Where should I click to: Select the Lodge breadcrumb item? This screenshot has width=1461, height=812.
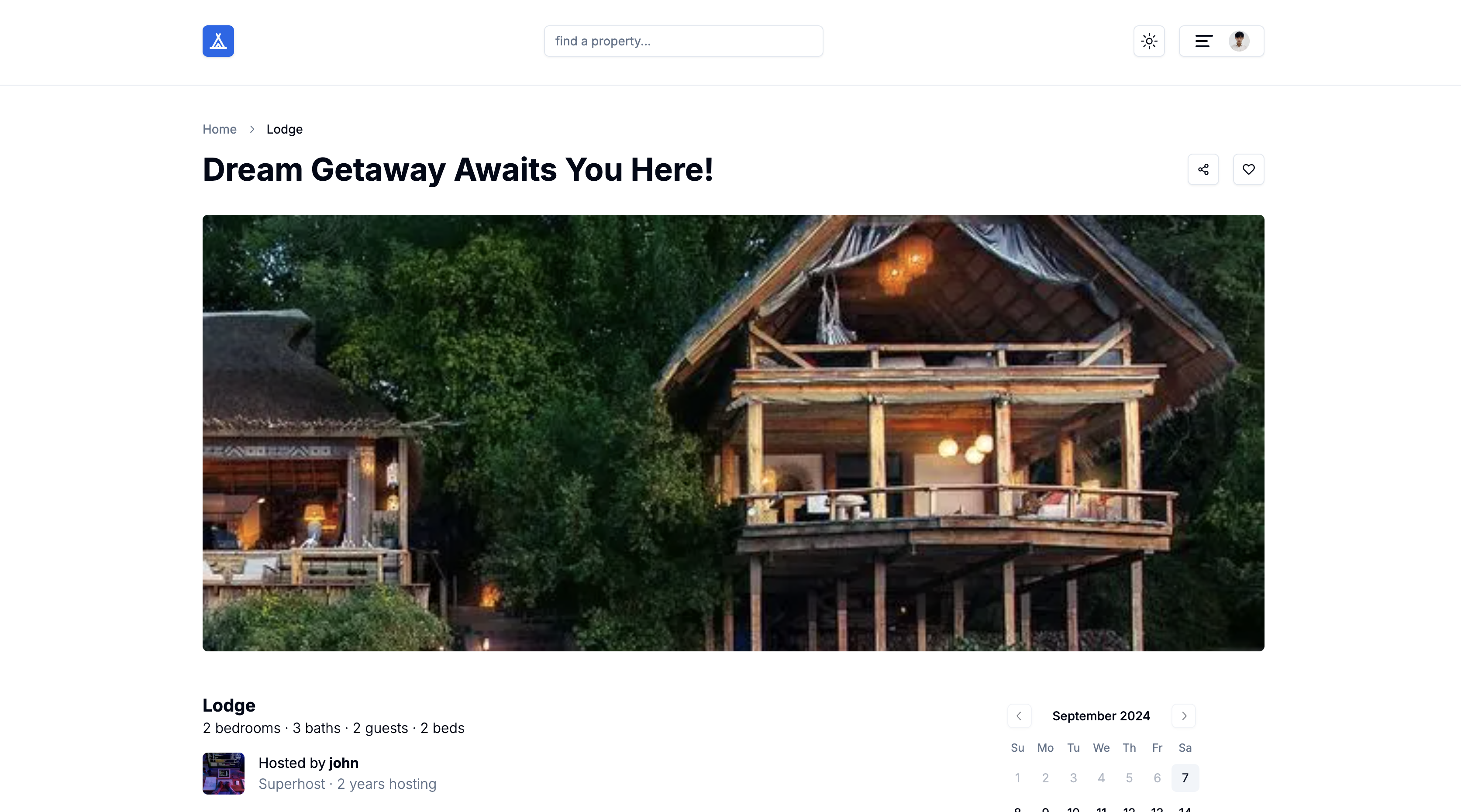click(x=284, y=129)
